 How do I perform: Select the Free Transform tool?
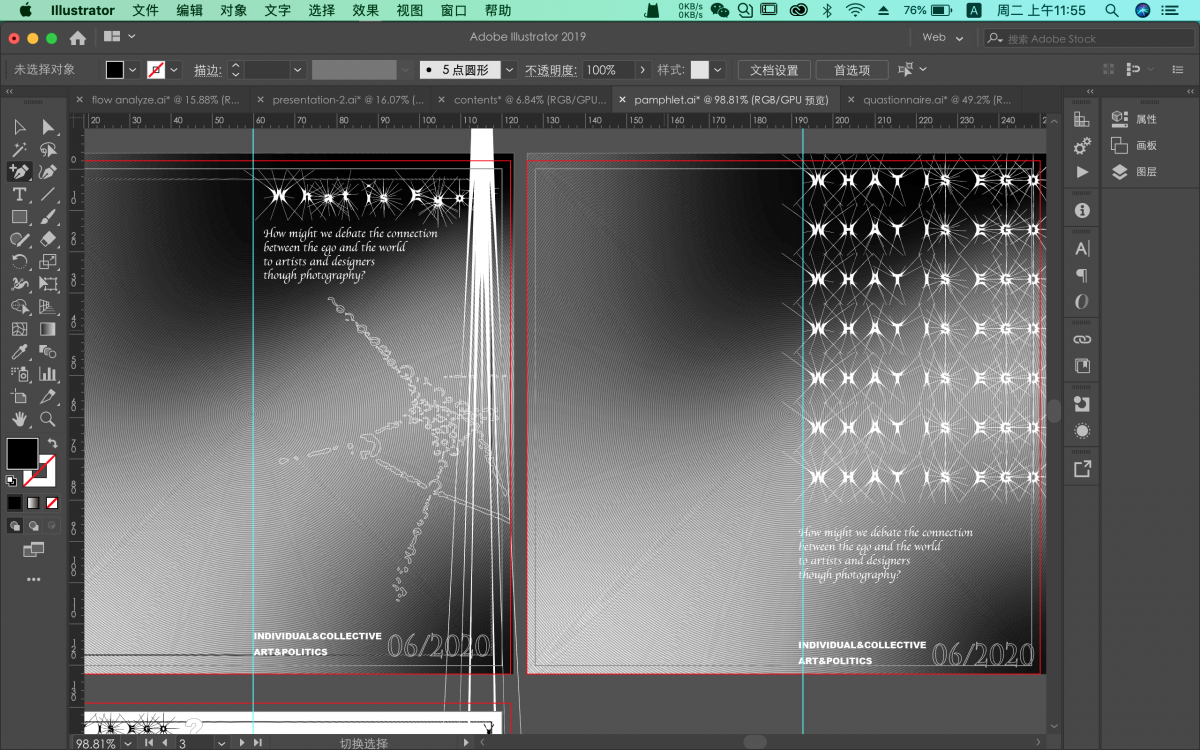(x=48, y=284)
